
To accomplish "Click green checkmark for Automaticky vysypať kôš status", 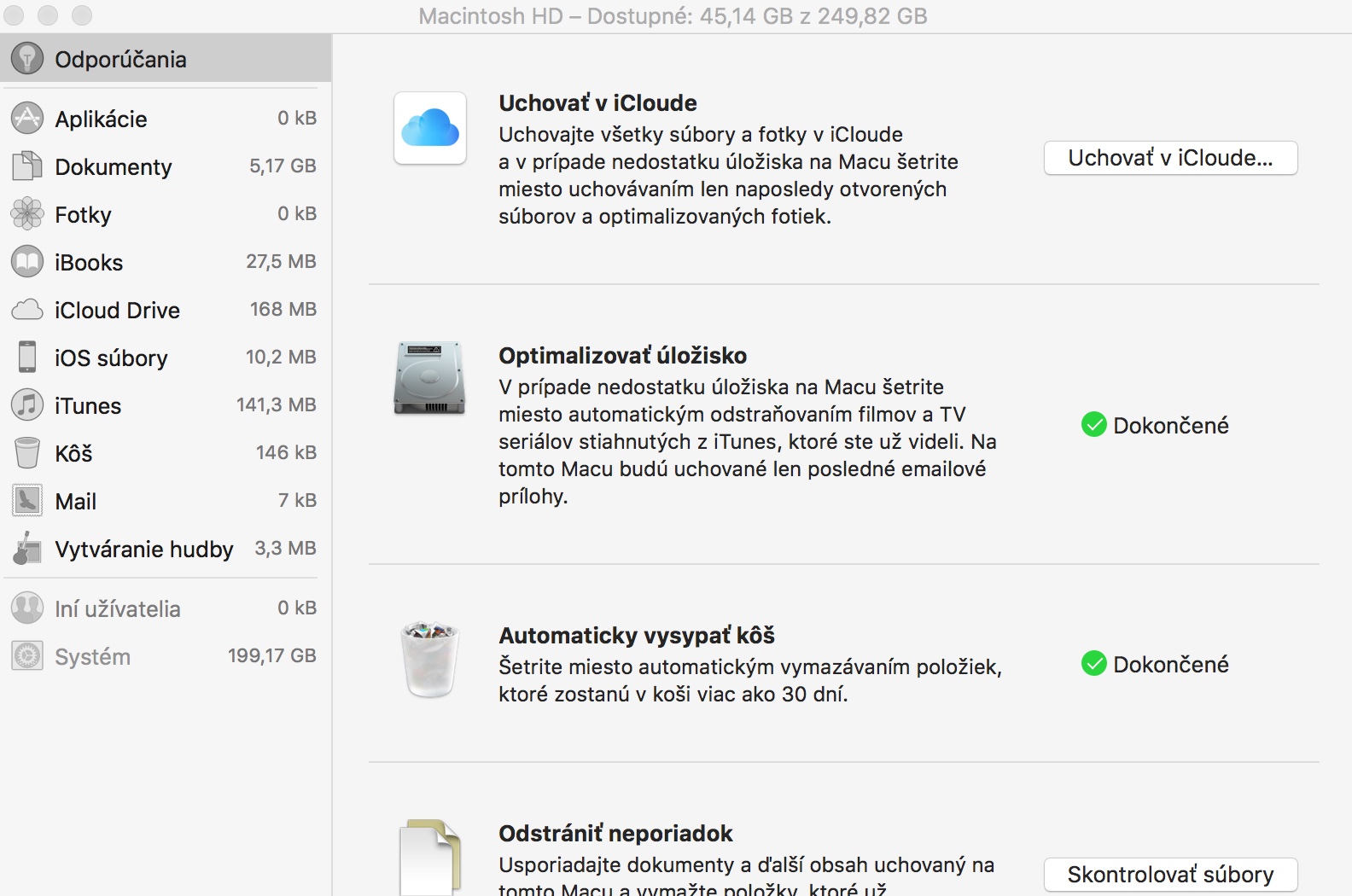I will click(x=1094, y=664).
